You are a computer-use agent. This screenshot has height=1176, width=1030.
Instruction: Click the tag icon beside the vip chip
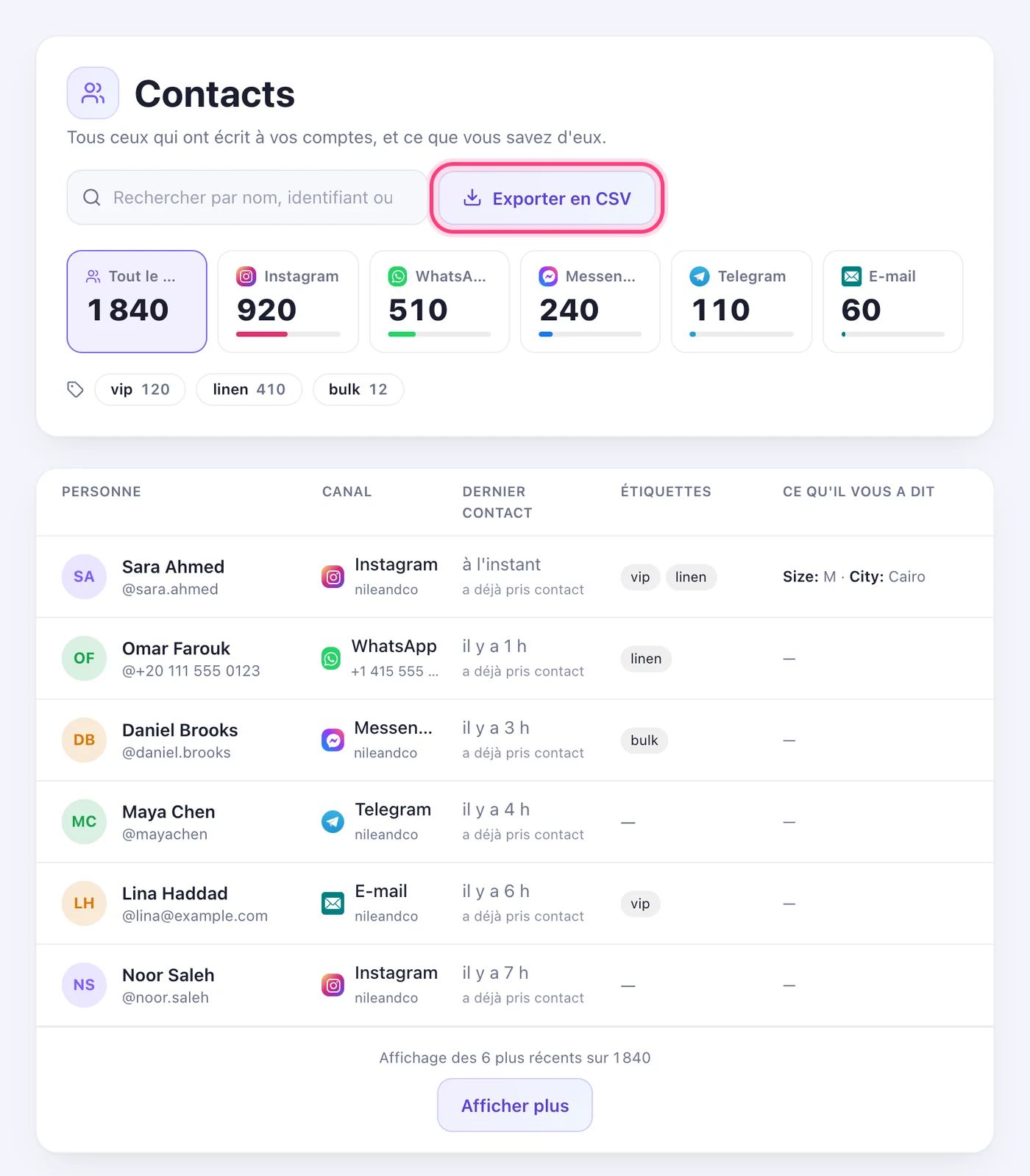[x=75, y=389]
